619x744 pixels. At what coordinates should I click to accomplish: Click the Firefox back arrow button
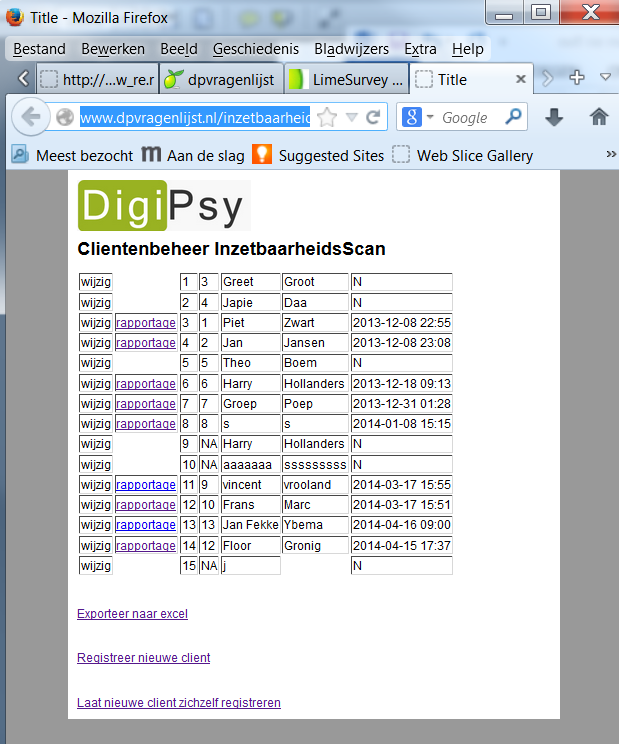[x=31, y=117]
